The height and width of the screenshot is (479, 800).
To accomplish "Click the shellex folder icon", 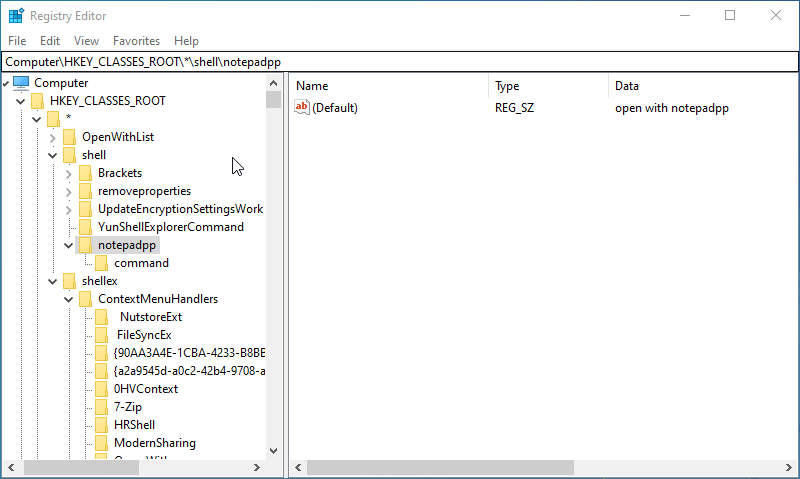I will tap(69, 281).
